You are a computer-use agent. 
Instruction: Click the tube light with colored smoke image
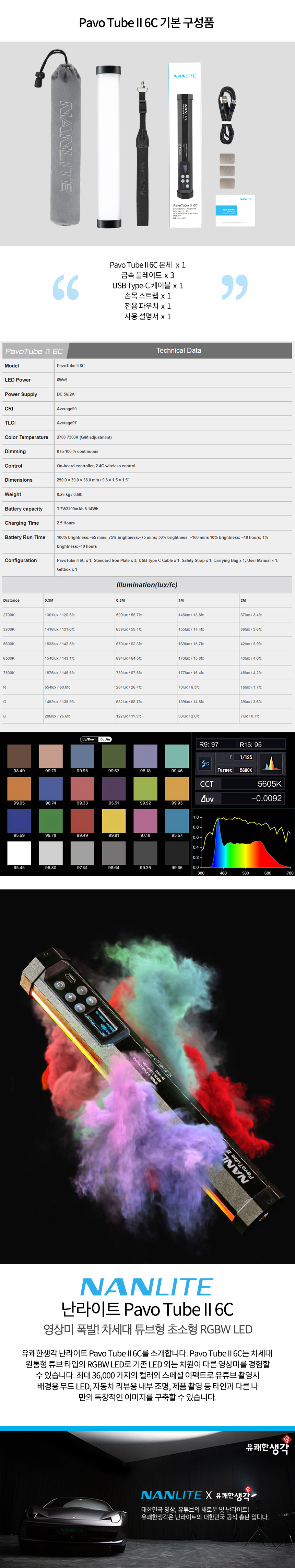(147, 1076)
